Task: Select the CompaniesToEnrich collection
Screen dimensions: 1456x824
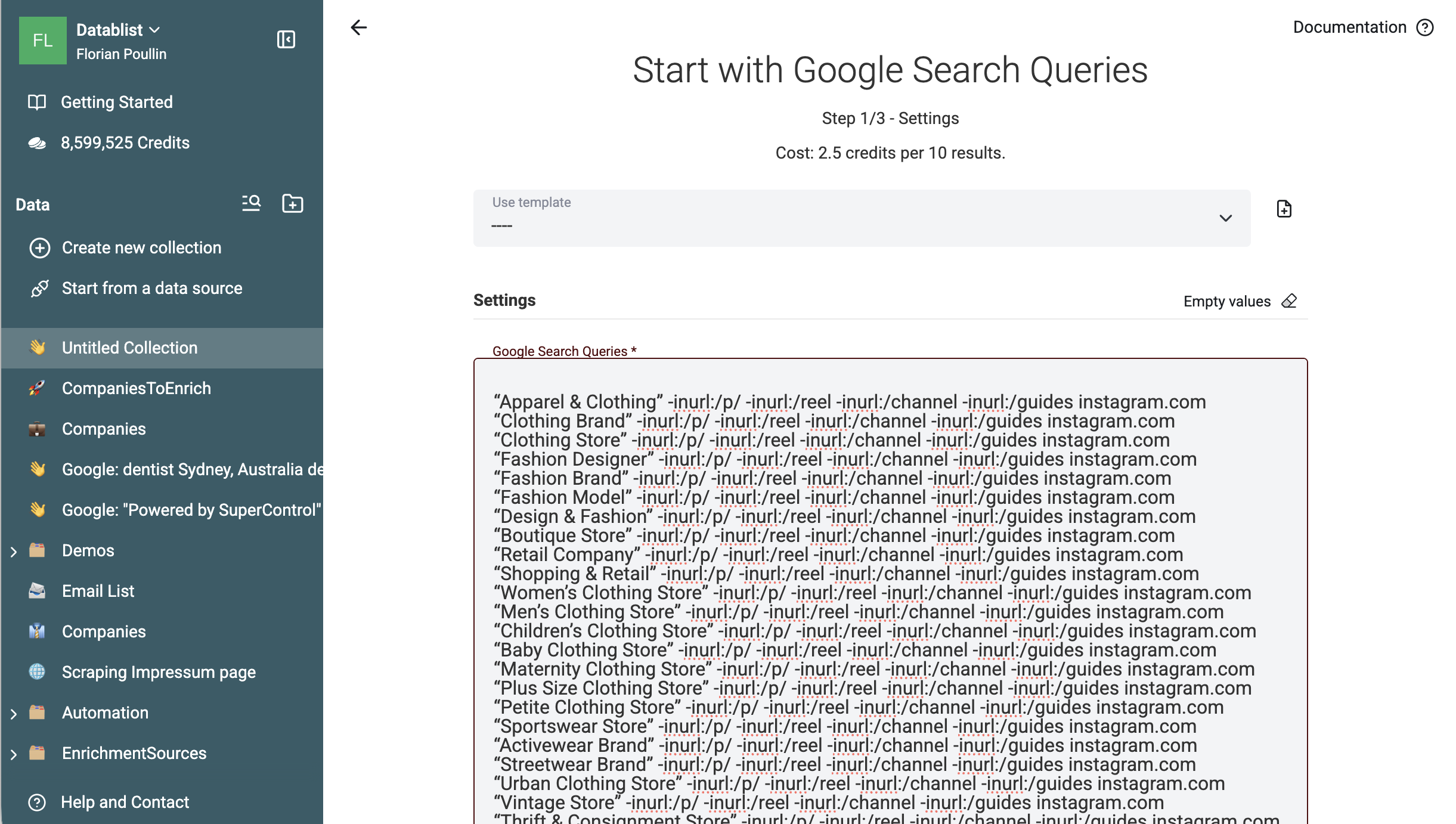Action: click(x=136, y=388)
